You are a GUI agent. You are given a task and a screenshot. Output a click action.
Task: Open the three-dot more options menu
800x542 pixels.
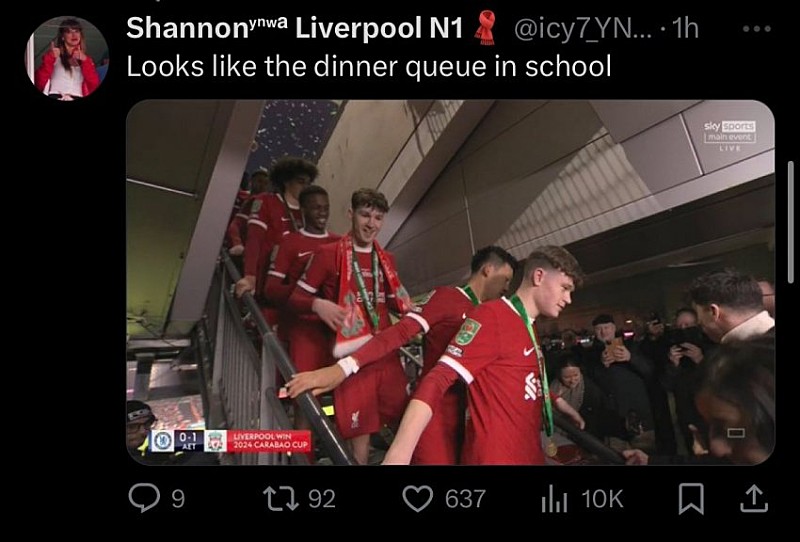tap(757, 29)
